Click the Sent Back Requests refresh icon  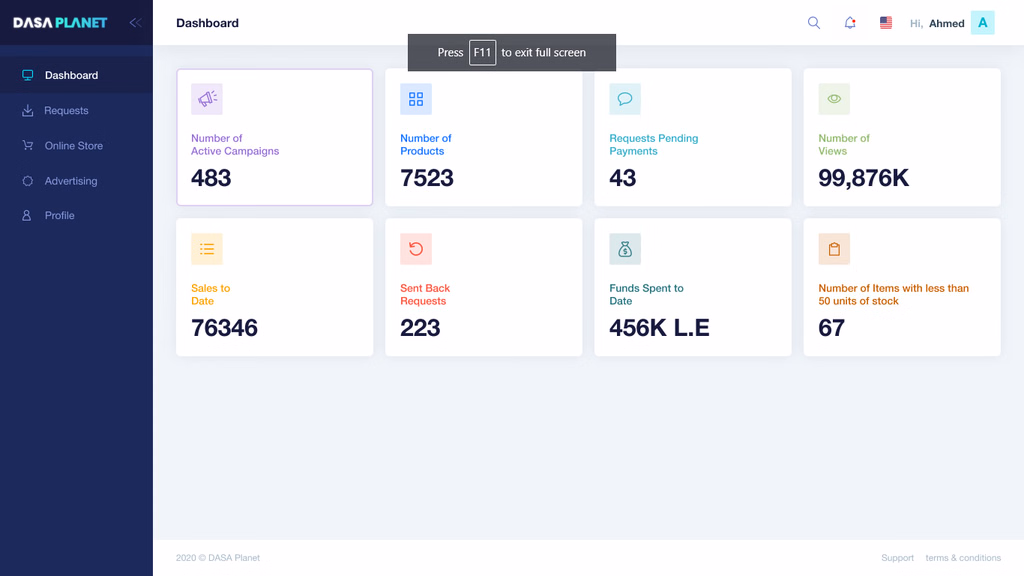coord(416,249)
